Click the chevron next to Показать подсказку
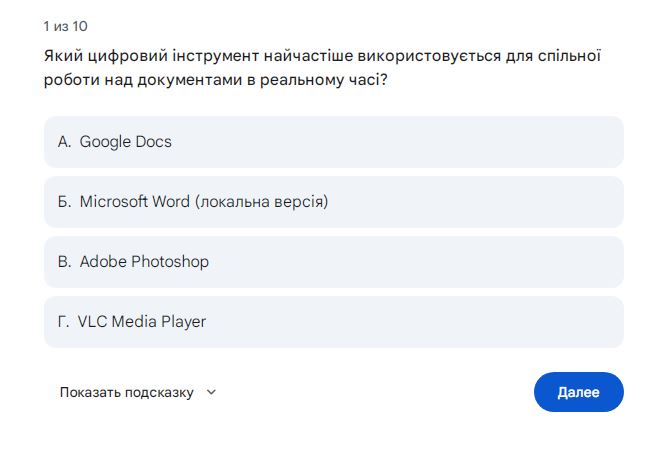 tap(211, 392)
